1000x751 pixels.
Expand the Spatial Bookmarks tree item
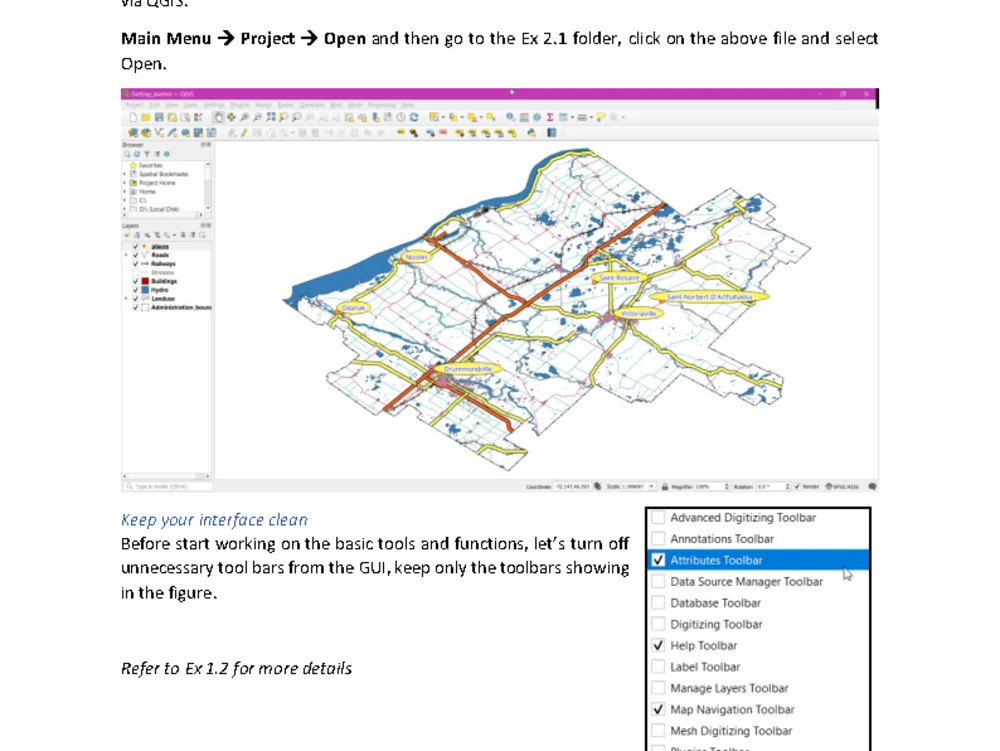pos(123,174)
